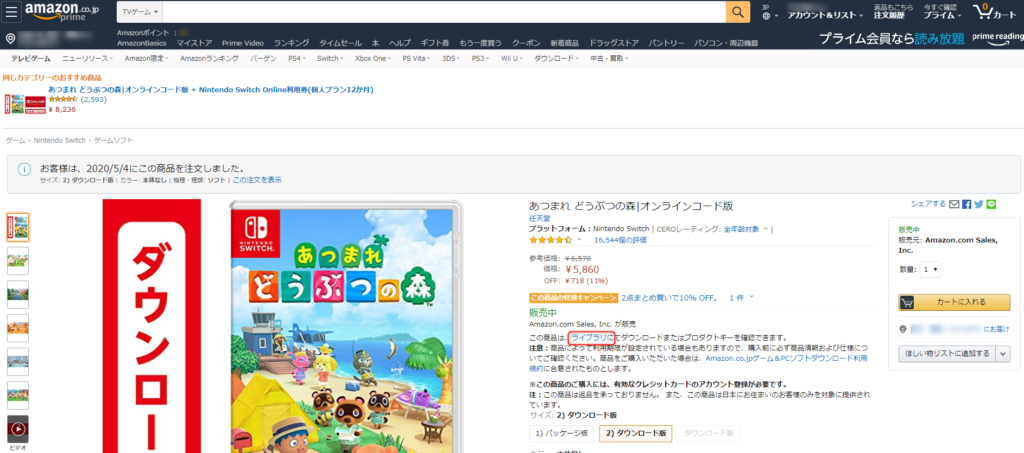Share via email envelope icon
This screenshot has width=1024, height=453.
955,204
